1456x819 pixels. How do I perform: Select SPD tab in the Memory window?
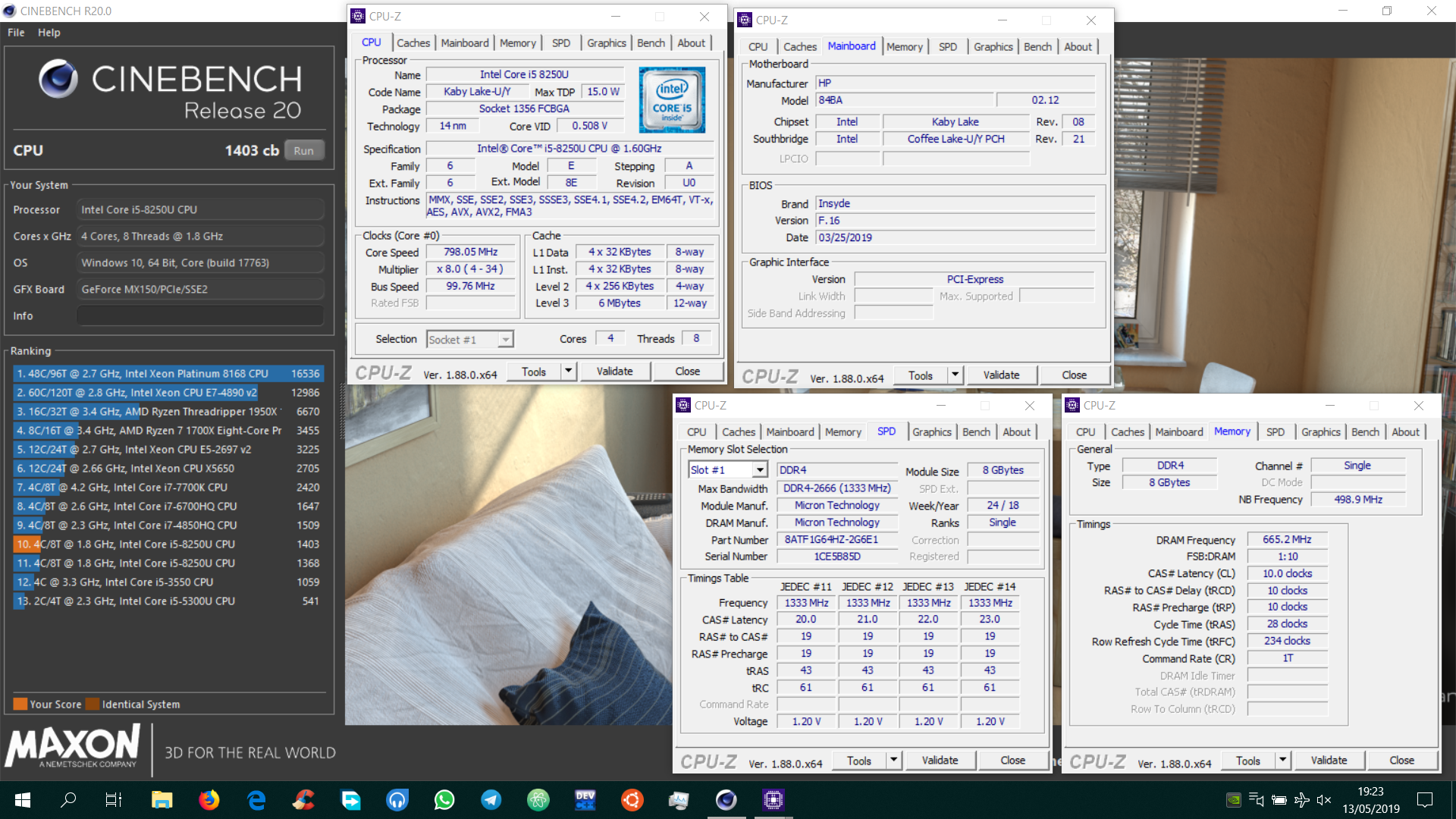click(1276, 432)
